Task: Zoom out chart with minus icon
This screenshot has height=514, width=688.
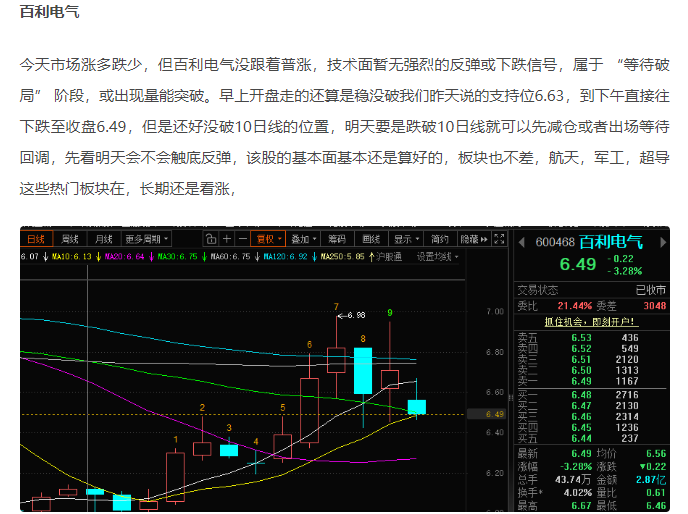Action: pyautogui.click(x=243, y=239)
